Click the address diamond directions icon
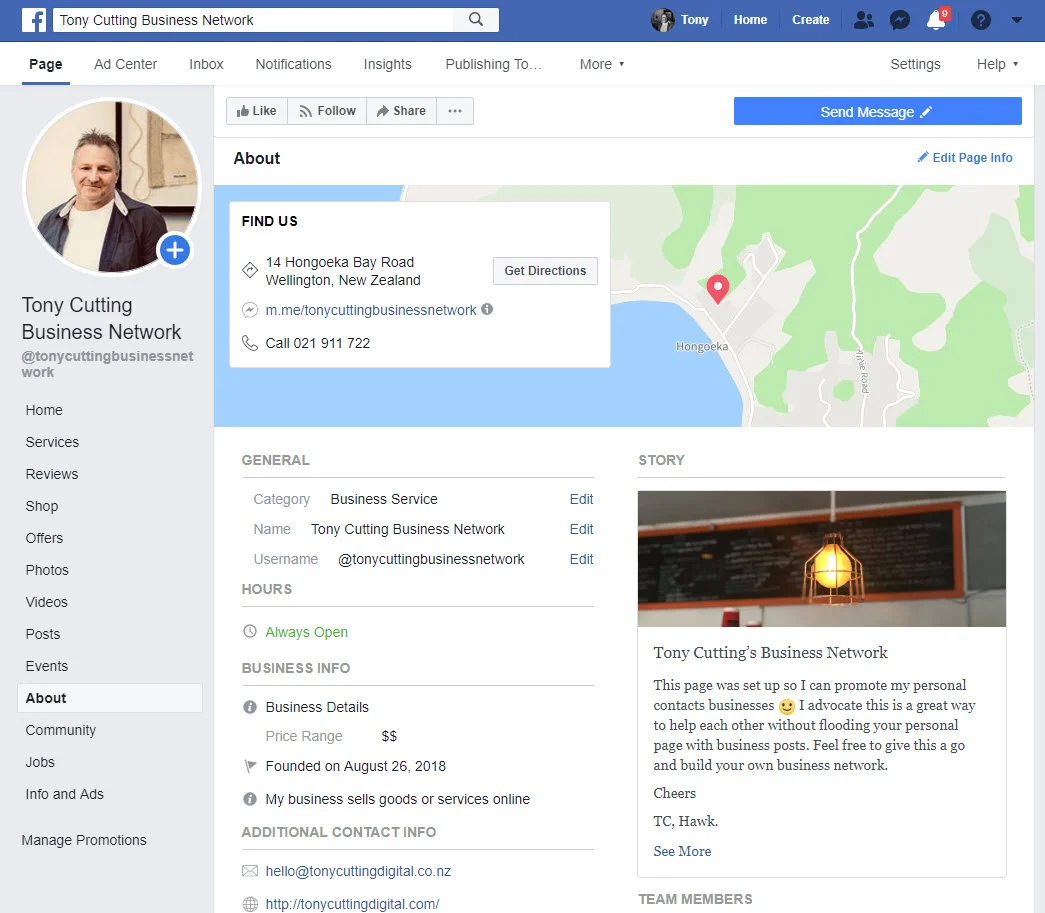 250,270
